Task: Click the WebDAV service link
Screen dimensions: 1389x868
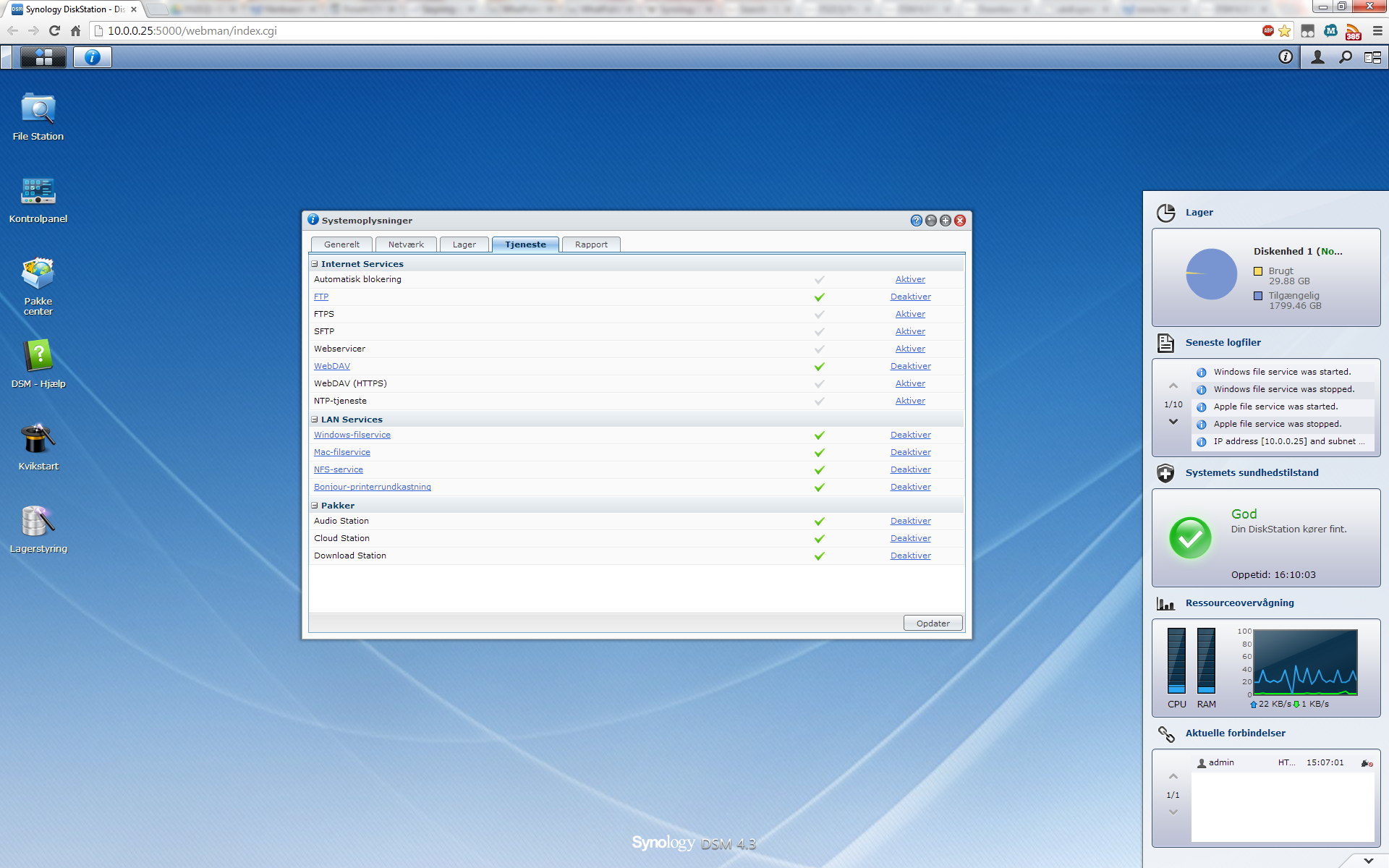Action: click(x=332, y=366)
